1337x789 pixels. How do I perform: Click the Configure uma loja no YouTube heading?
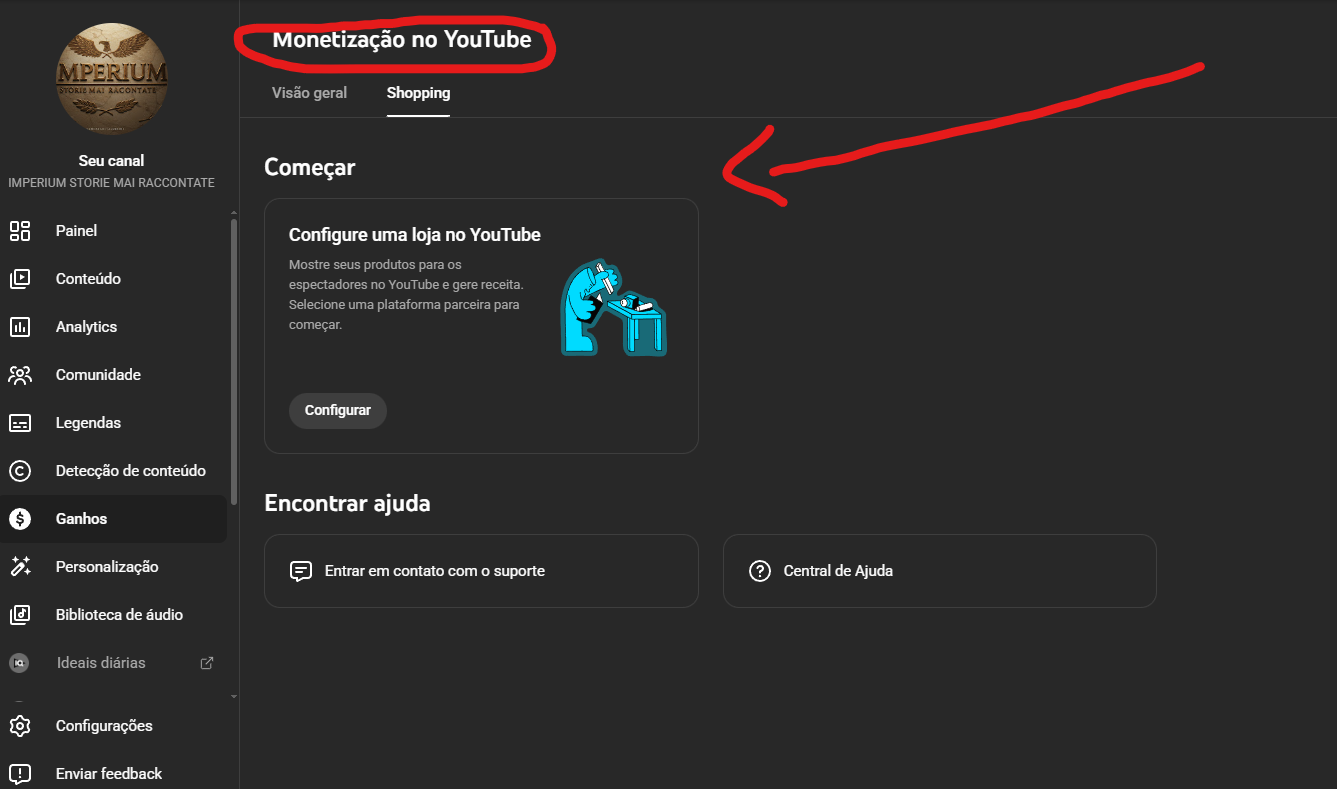(415, 235)
